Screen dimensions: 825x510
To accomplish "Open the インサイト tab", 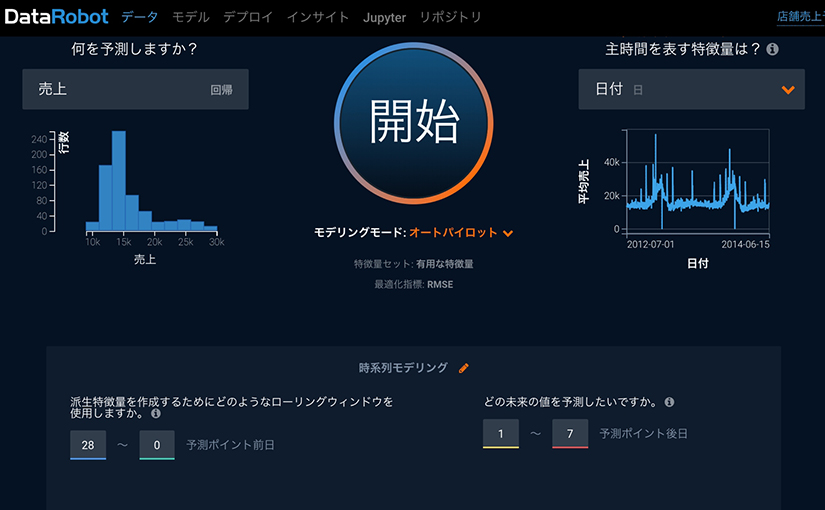I will [x=318, y=17].
